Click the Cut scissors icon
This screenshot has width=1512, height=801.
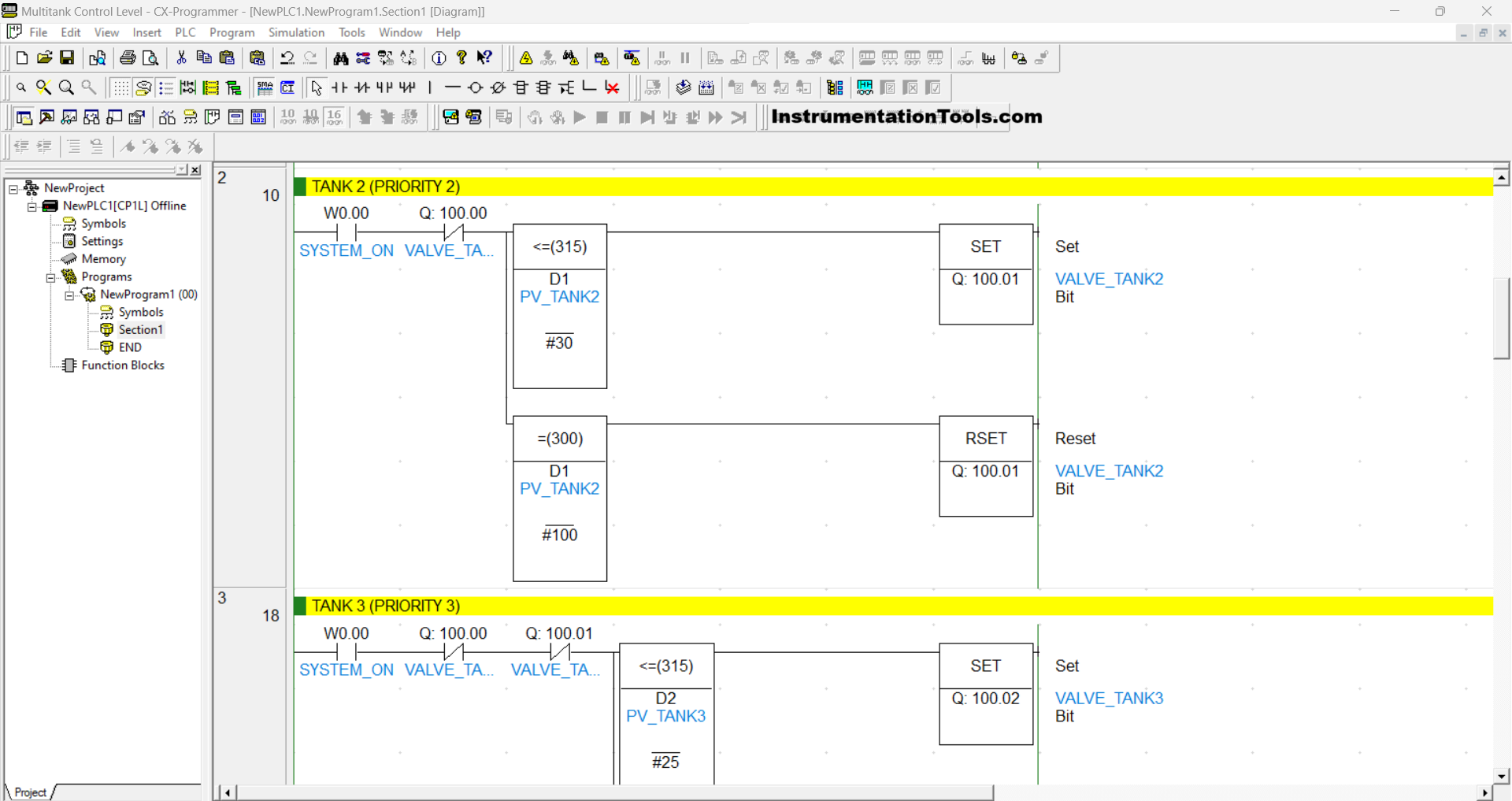coord(181,58)
